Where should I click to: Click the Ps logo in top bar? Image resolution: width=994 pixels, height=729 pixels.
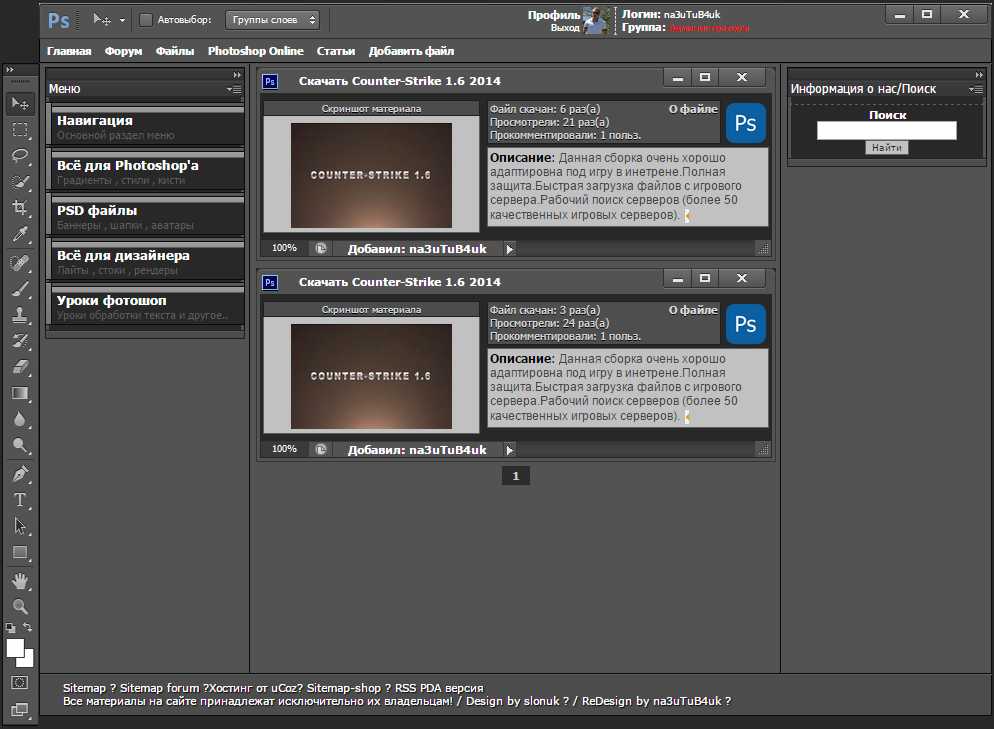pos(58,20)
